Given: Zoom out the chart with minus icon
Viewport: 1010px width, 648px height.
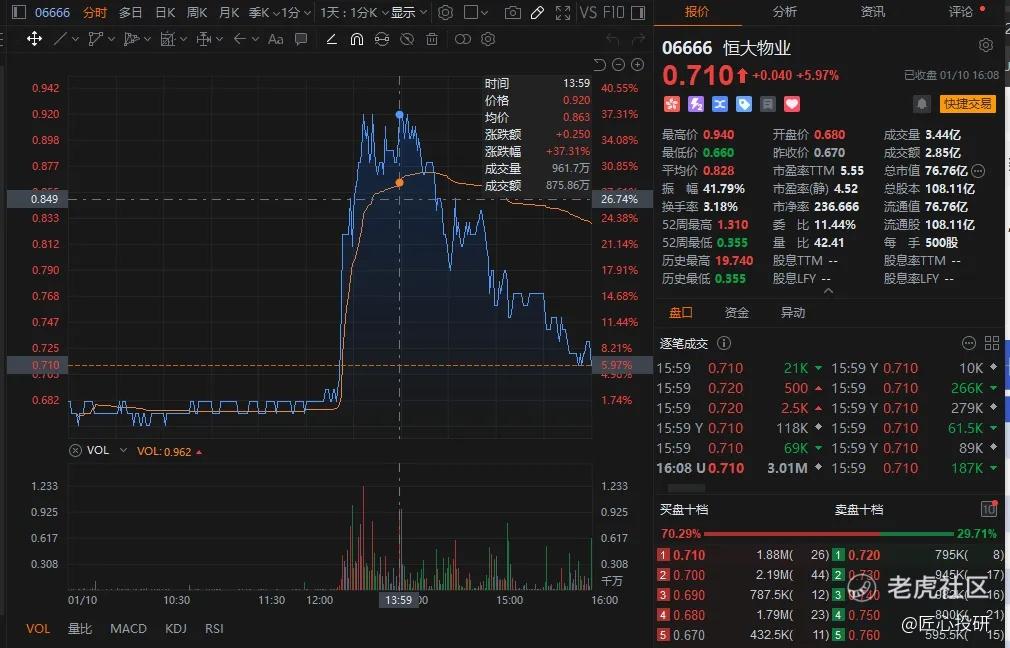Looking at the screenshot, I should pyautogui.click(x=618, y=64).
